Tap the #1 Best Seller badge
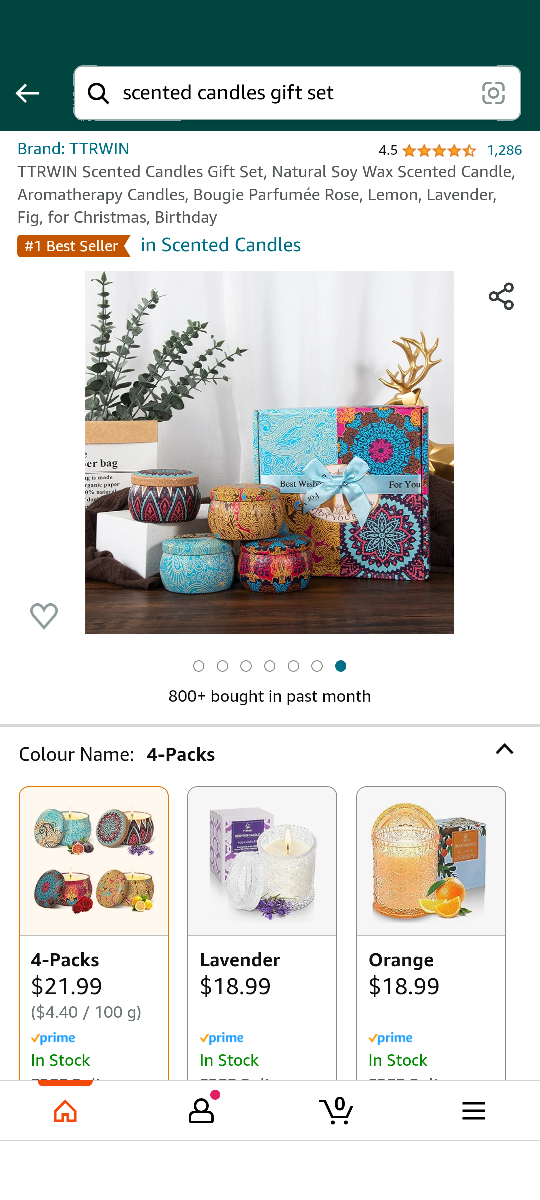Viewport: 540px width, 1200px height. pyautogui.click(x=73, y=246)
